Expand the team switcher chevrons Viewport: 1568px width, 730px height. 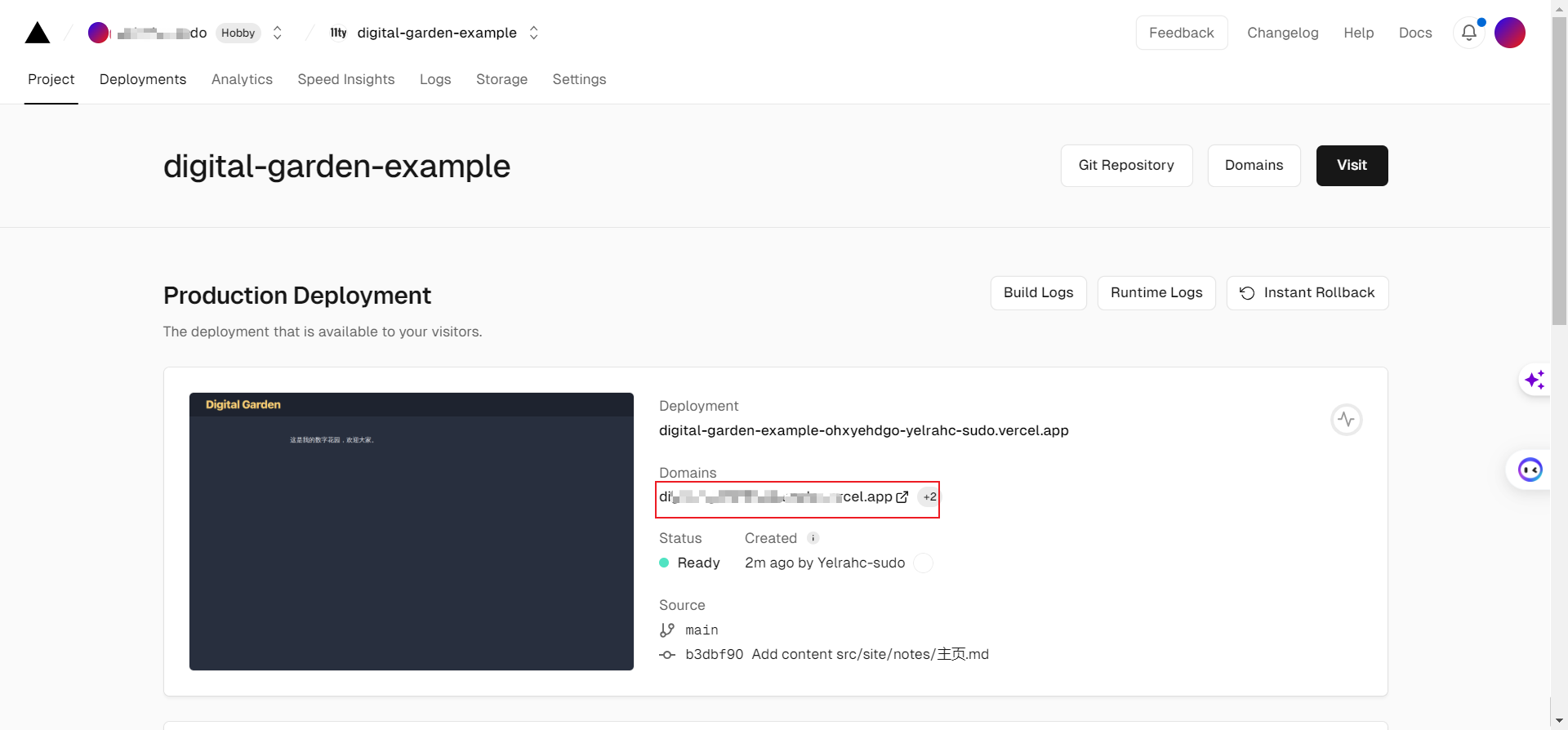pos(278,33)
